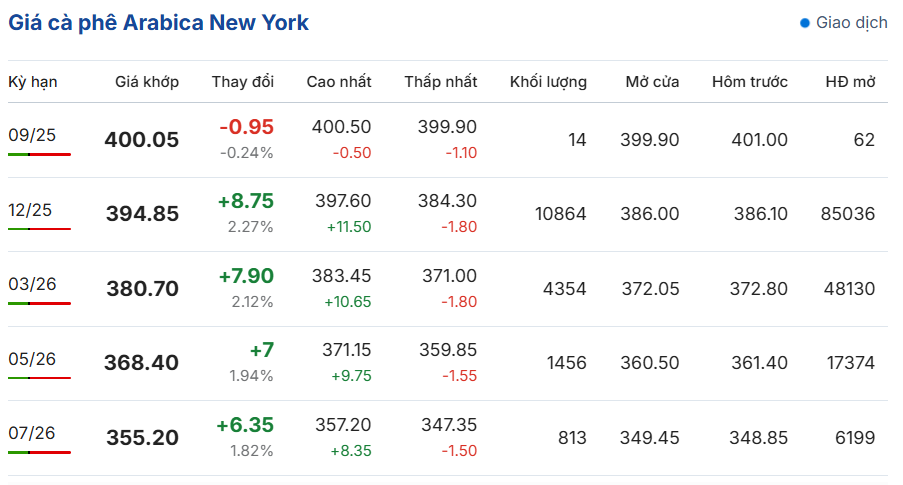Screen dimensions: 903x485
Task: Select the 05/26 contract term
Action: click(32, 359)
